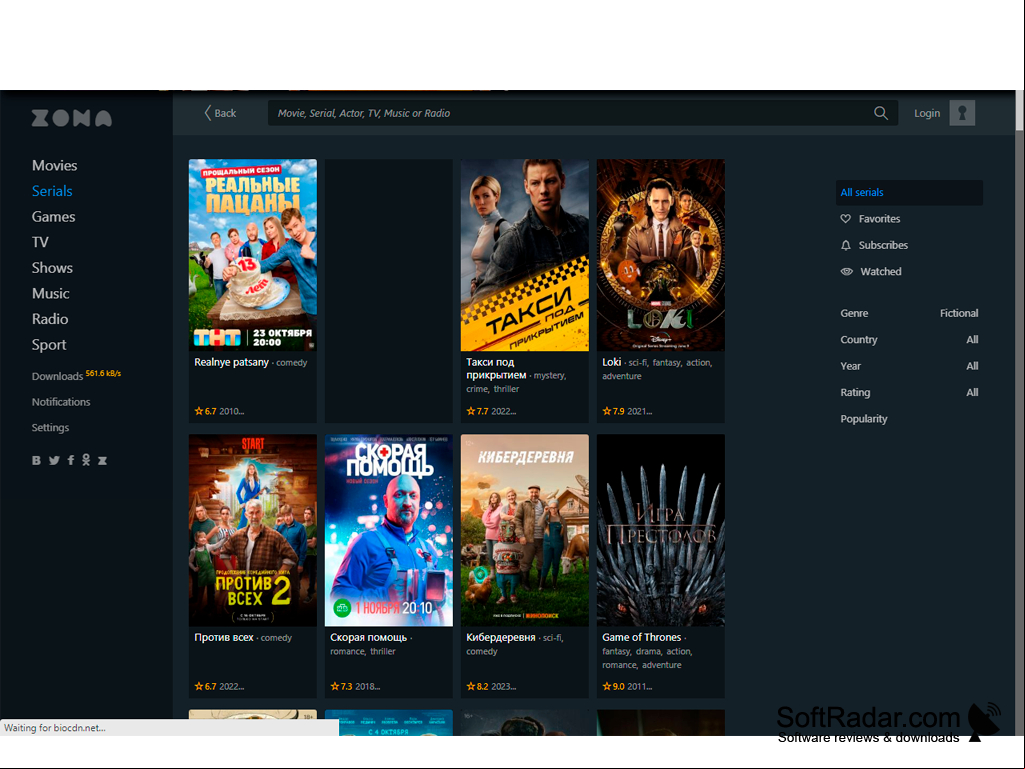Image resolution: width=1025 pixels, height=769 pixels.
Task: Click the Скорая помощь title text
Action: click(369, 638)
